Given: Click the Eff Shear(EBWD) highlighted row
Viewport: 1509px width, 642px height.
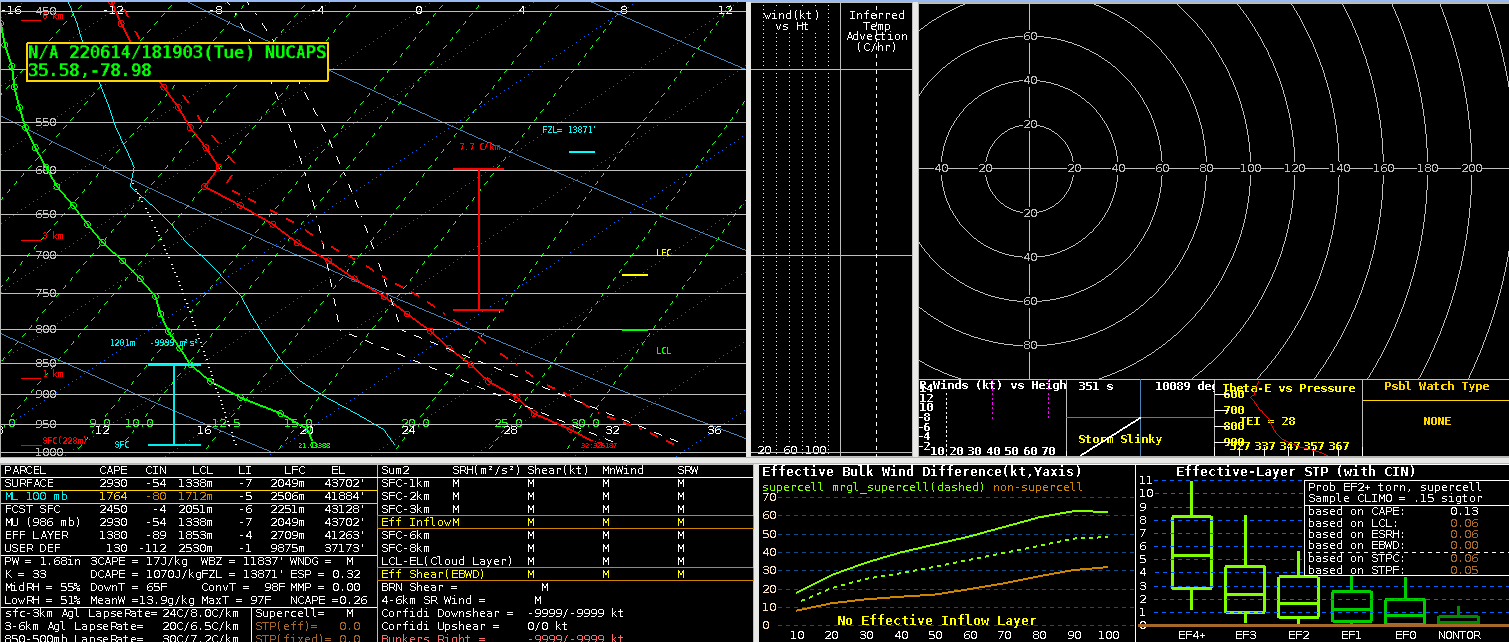Looking at the screenshot, I should coord(566,574).
